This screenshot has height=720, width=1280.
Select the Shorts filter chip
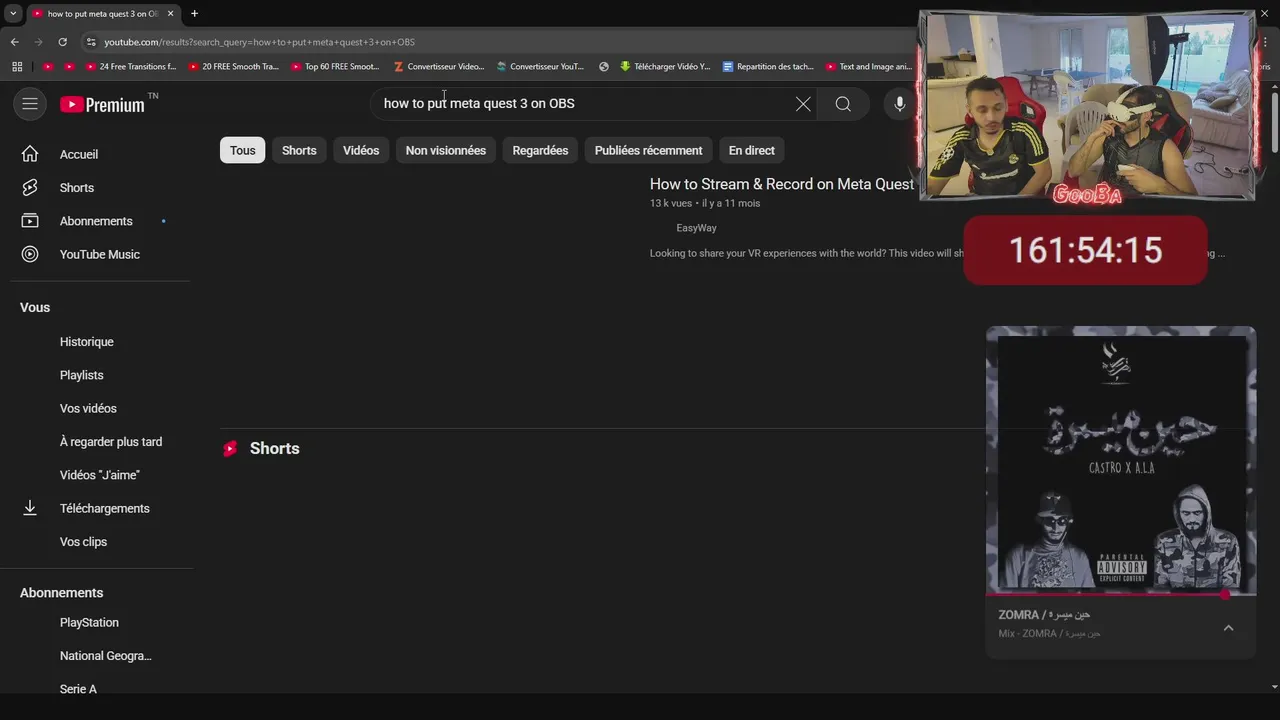(299, 150)
